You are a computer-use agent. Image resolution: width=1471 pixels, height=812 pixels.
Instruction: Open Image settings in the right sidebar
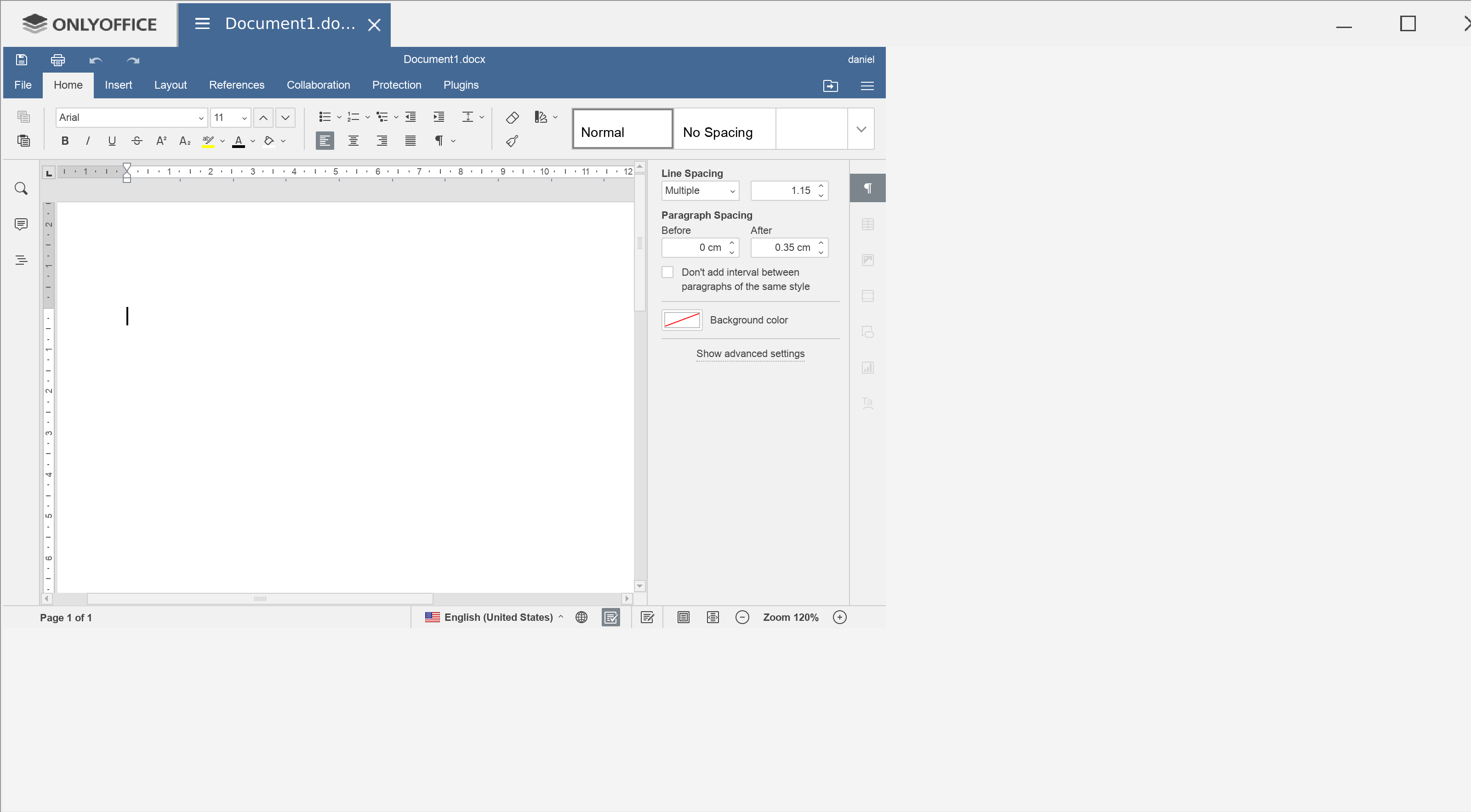click(867, 260)
